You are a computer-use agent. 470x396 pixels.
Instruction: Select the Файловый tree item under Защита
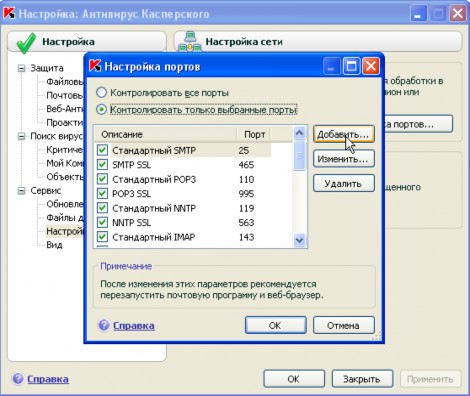[x=64, y=82]
